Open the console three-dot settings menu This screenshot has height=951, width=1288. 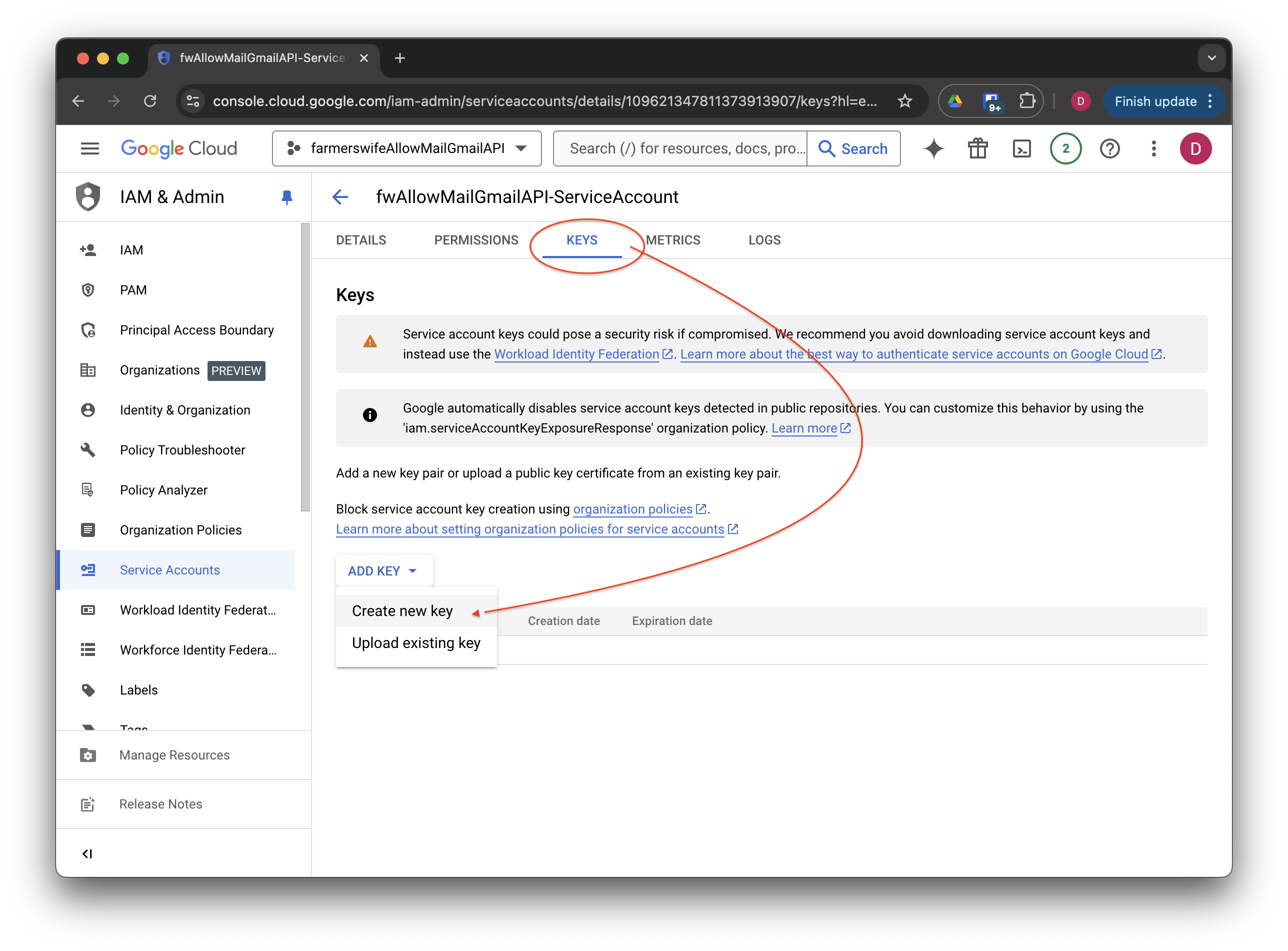1153,148
